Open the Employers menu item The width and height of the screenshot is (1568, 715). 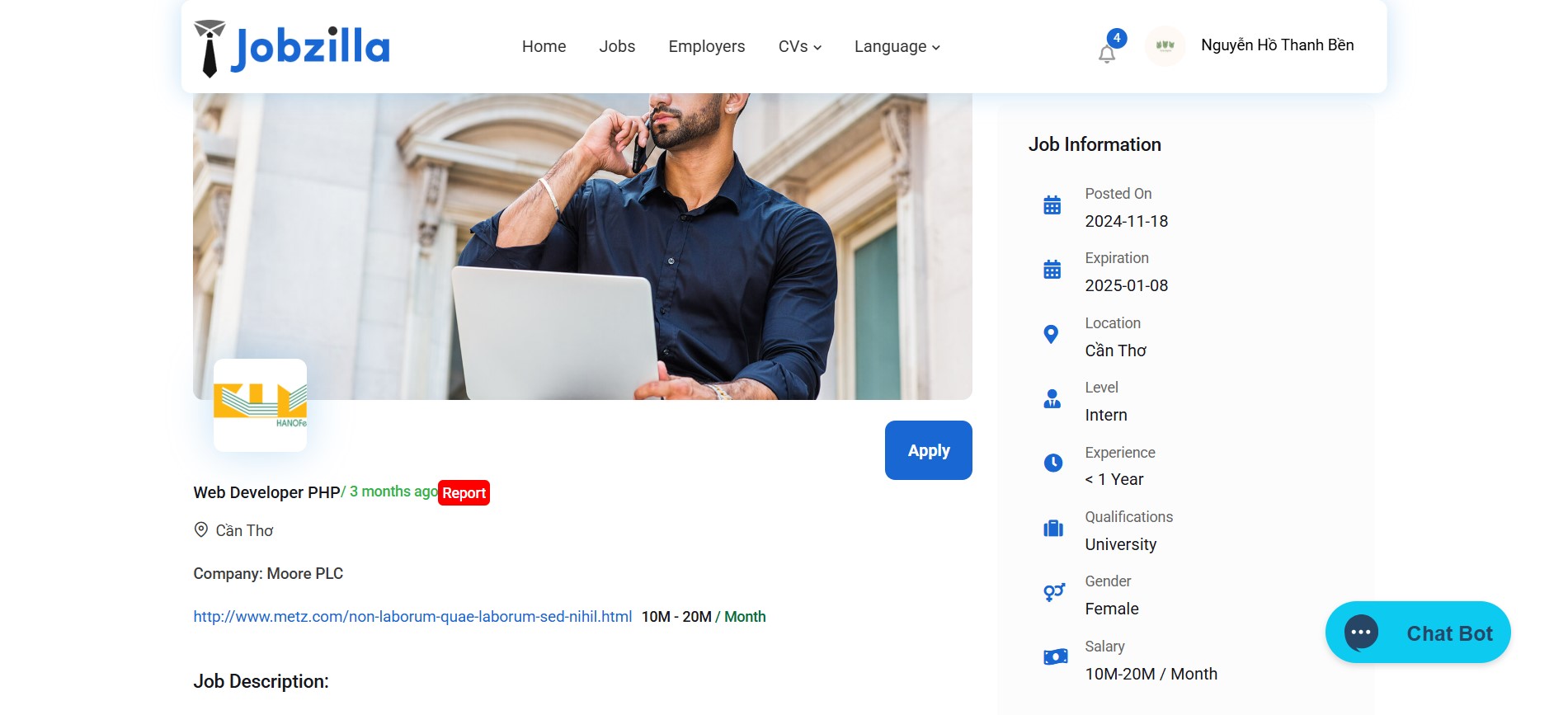click(707, 47)
